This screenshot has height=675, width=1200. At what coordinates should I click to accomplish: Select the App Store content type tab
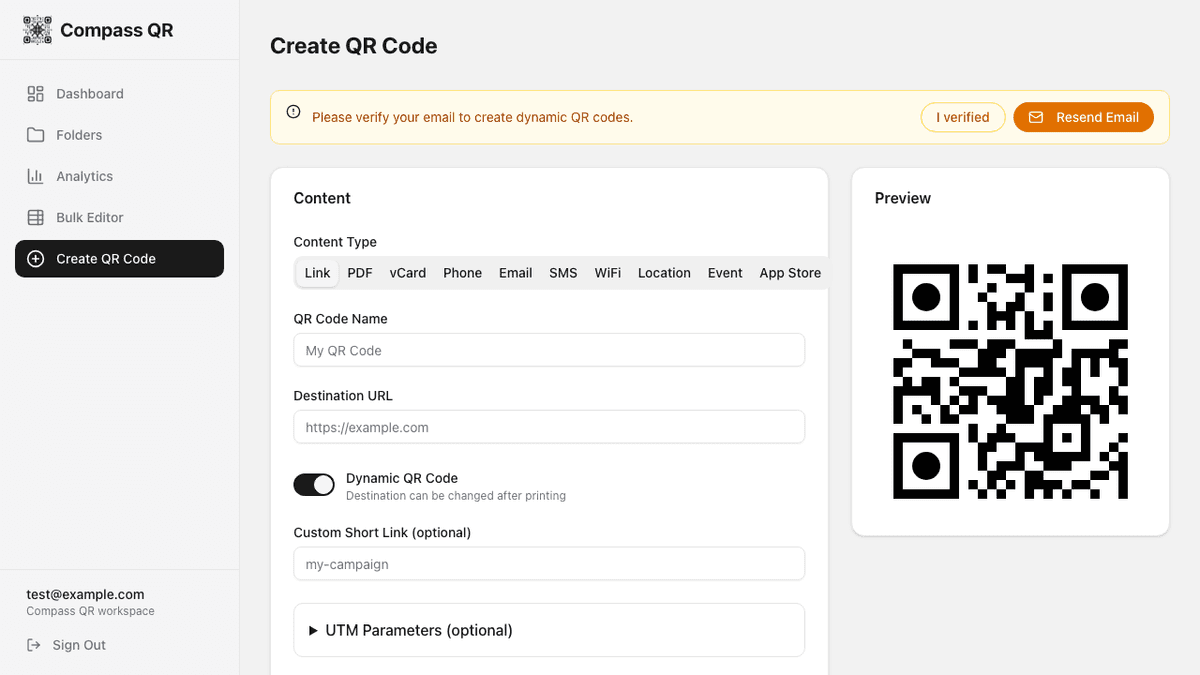tap(790, 273)
